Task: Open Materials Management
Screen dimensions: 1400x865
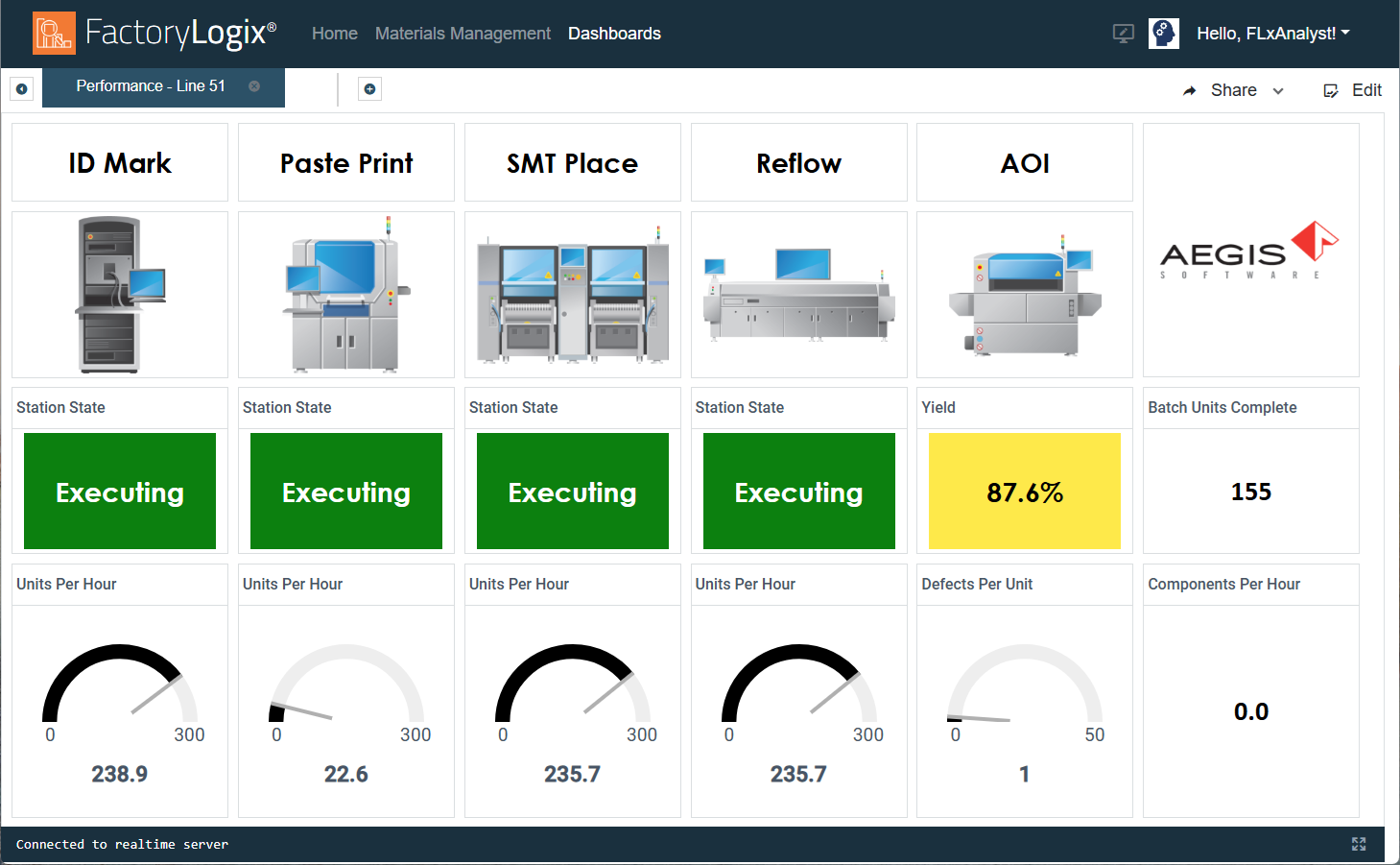Action: 463,33
